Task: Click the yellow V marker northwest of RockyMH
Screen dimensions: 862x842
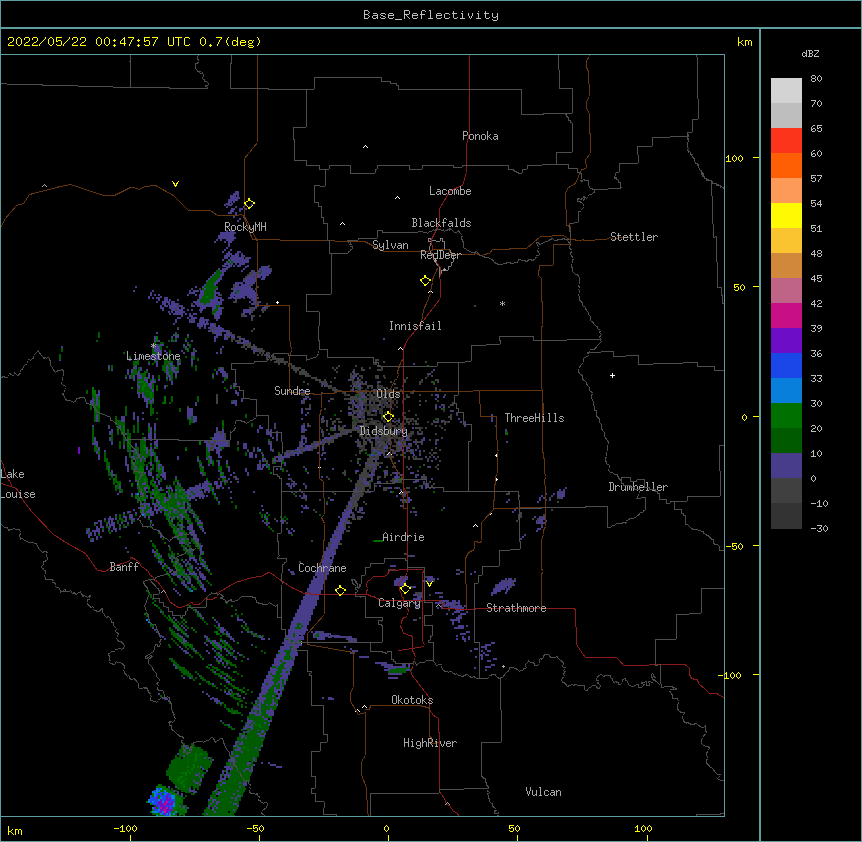Action: 175,184
